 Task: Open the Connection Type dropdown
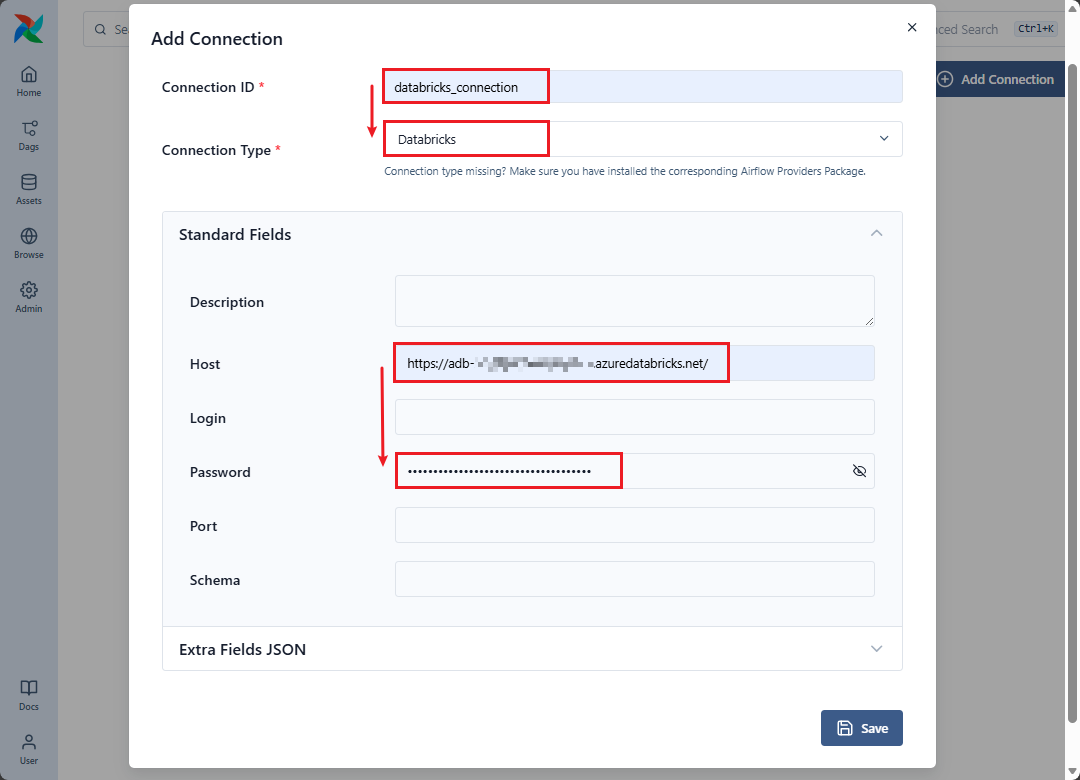[643, 139]
